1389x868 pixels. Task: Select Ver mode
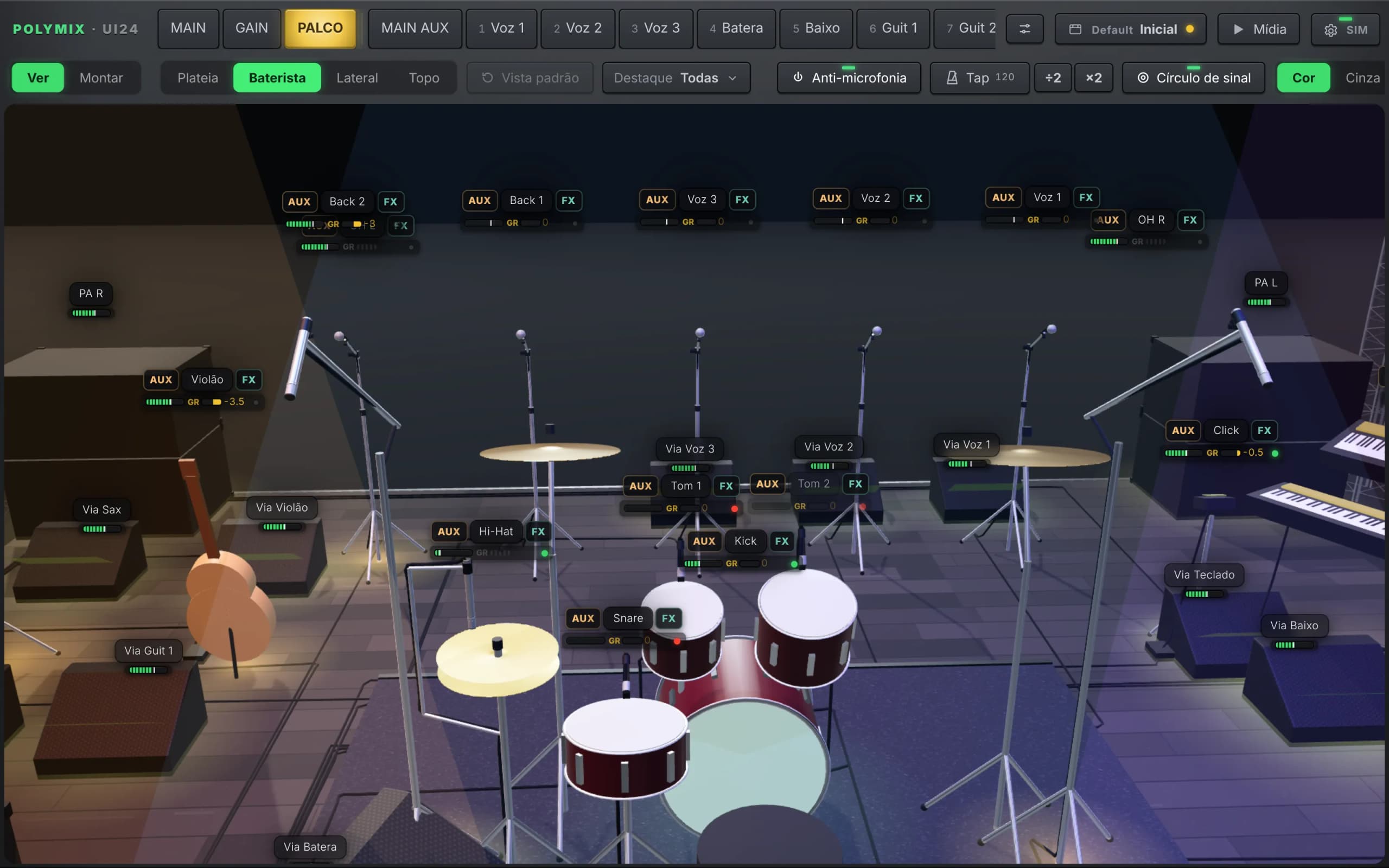38,78
